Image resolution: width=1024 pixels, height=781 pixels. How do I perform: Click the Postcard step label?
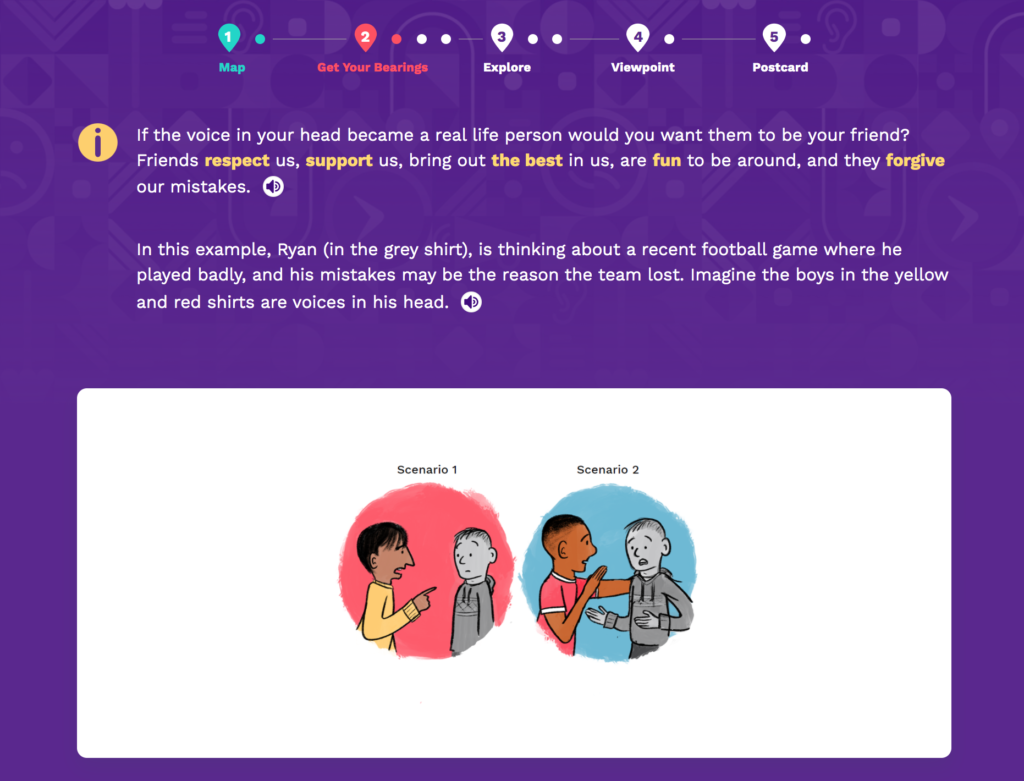(780, 67)
